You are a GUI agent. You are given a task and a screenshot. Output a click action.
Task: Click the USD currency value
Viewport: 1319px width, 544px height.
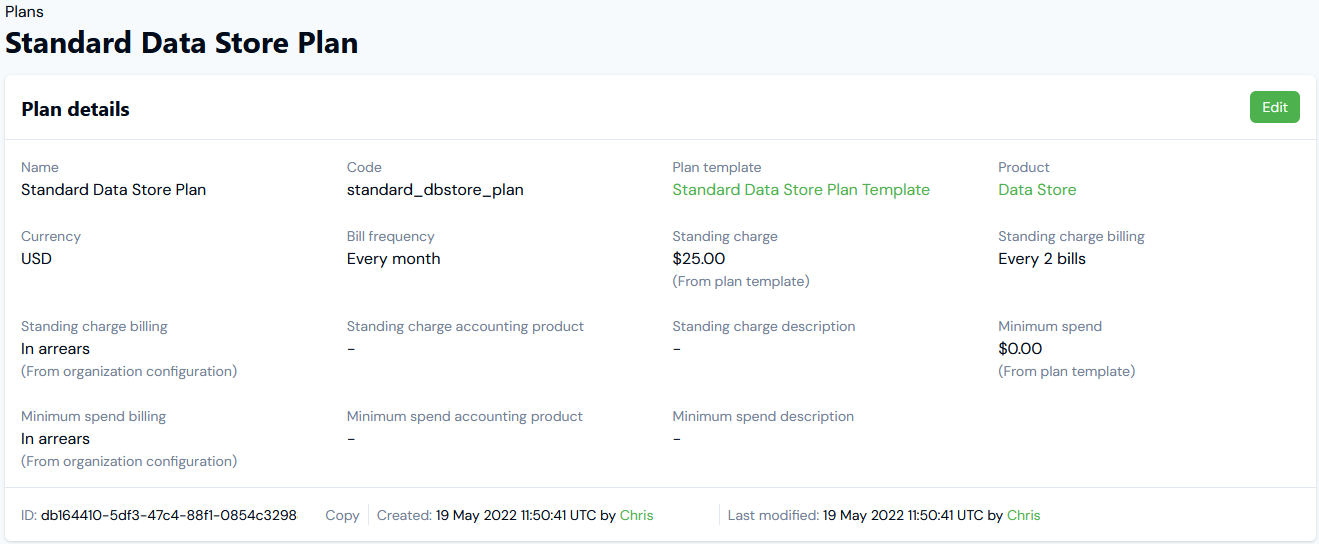tap(36, 259)
